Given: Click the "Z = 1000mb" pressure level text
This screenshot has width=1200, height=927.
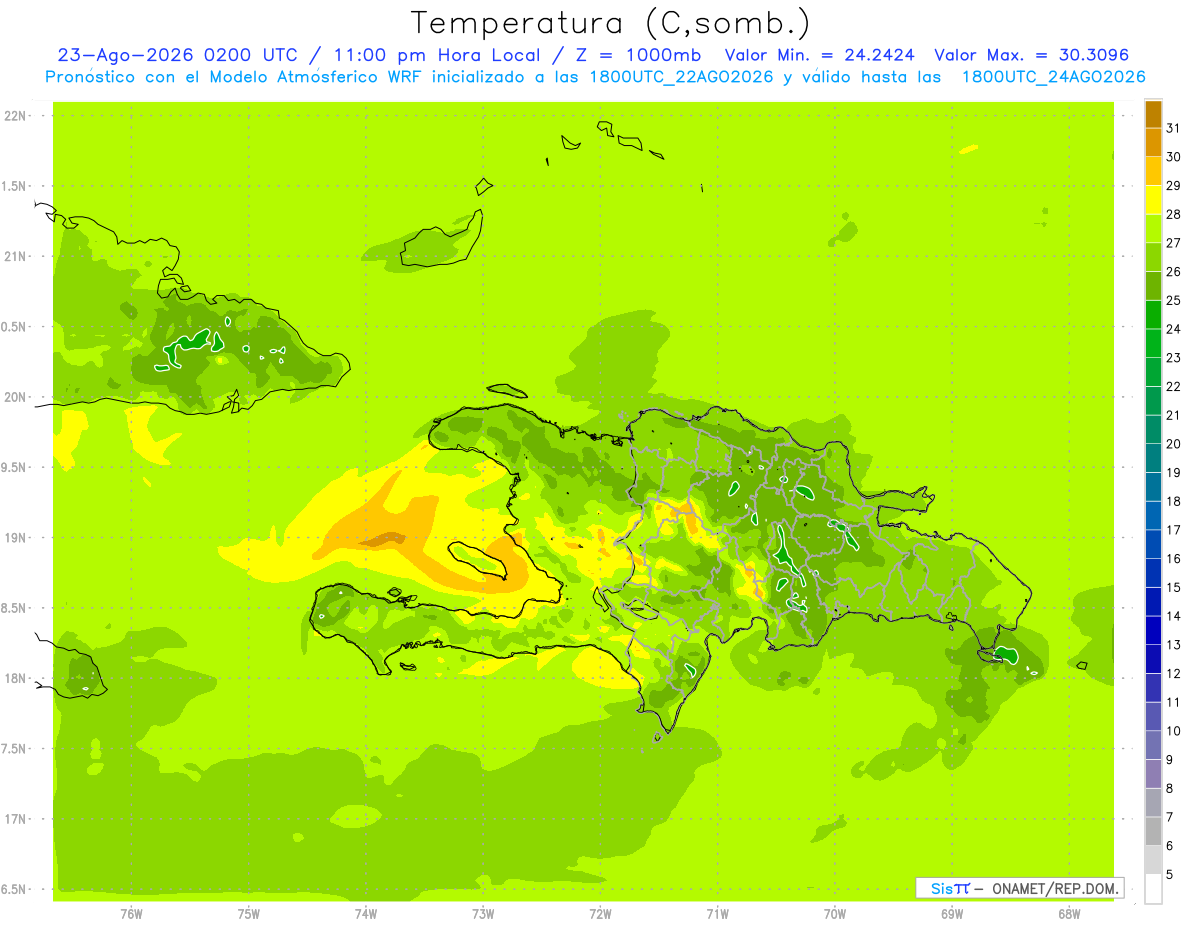Looking at the screenshot, I should pyautogui.click(x=640, y=55).
